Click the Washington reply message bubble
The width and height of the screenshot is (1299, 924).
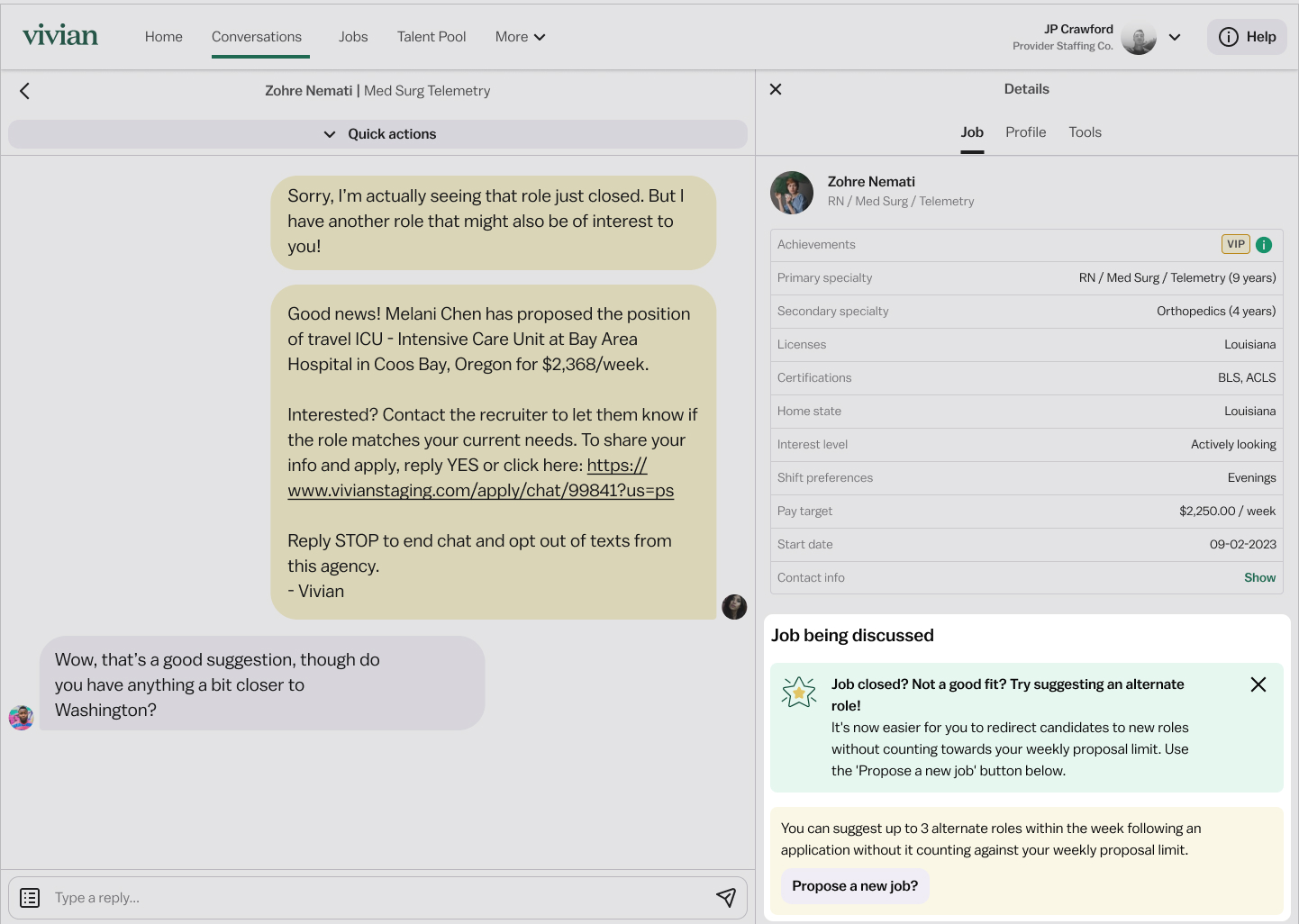(262, 684)
